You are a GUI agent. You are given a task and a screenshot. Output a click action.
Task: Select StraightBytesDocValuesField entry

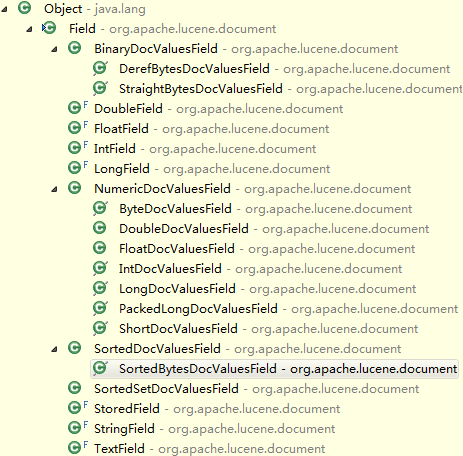click(x=291, y=89)
